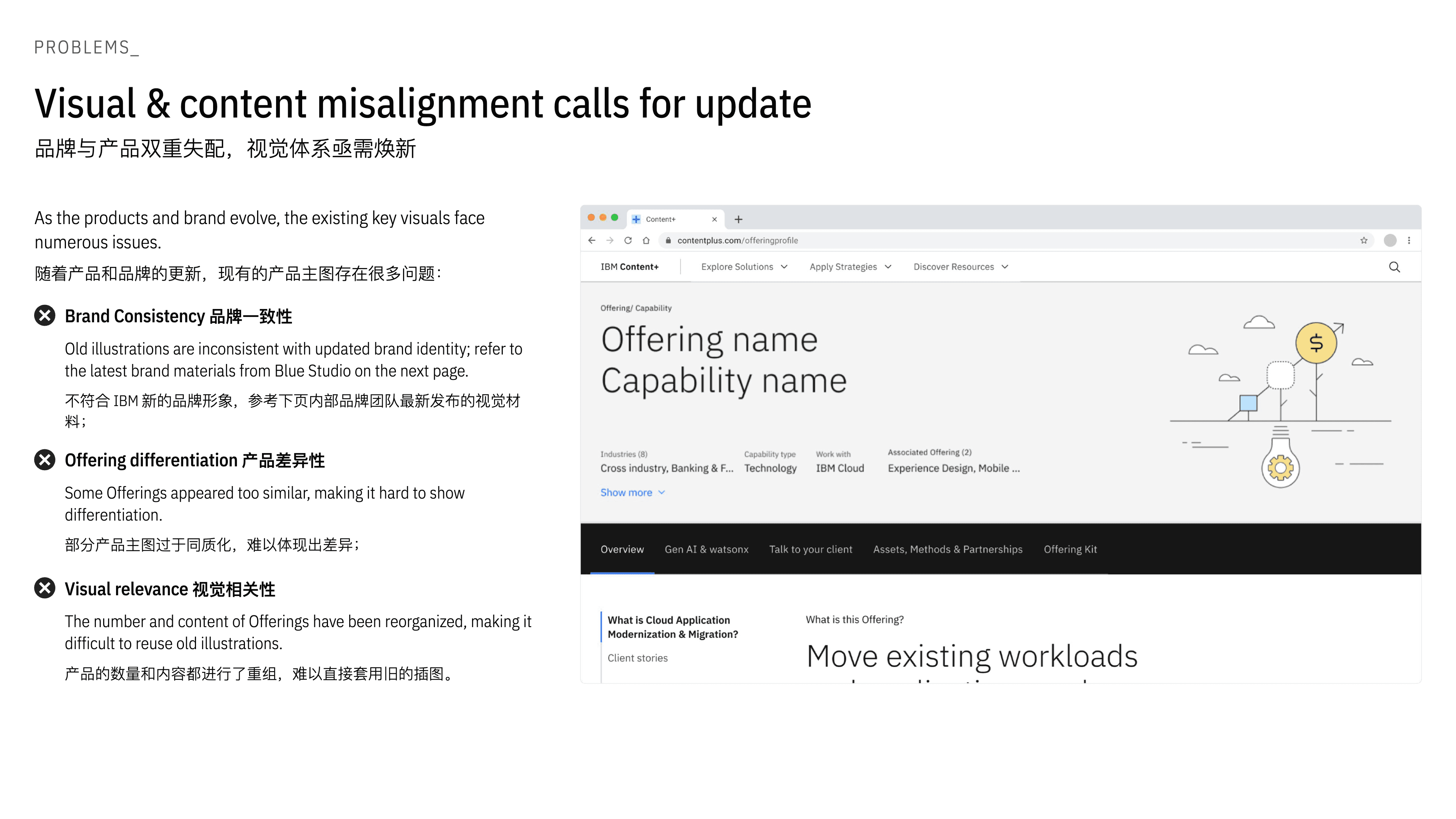Close the Content+ browser tab
Screen dimensions: 1456x819
[714, 219]
